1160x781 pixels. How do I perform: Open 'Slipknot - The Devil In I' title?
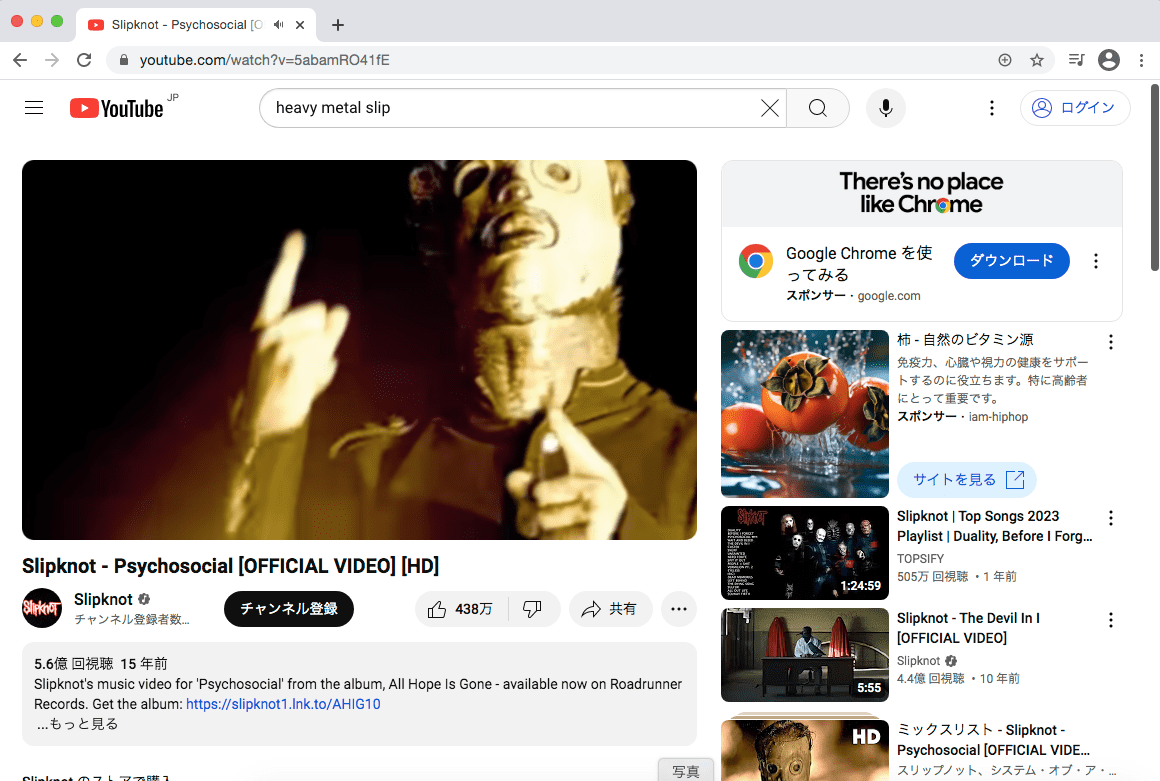point(968,628)
